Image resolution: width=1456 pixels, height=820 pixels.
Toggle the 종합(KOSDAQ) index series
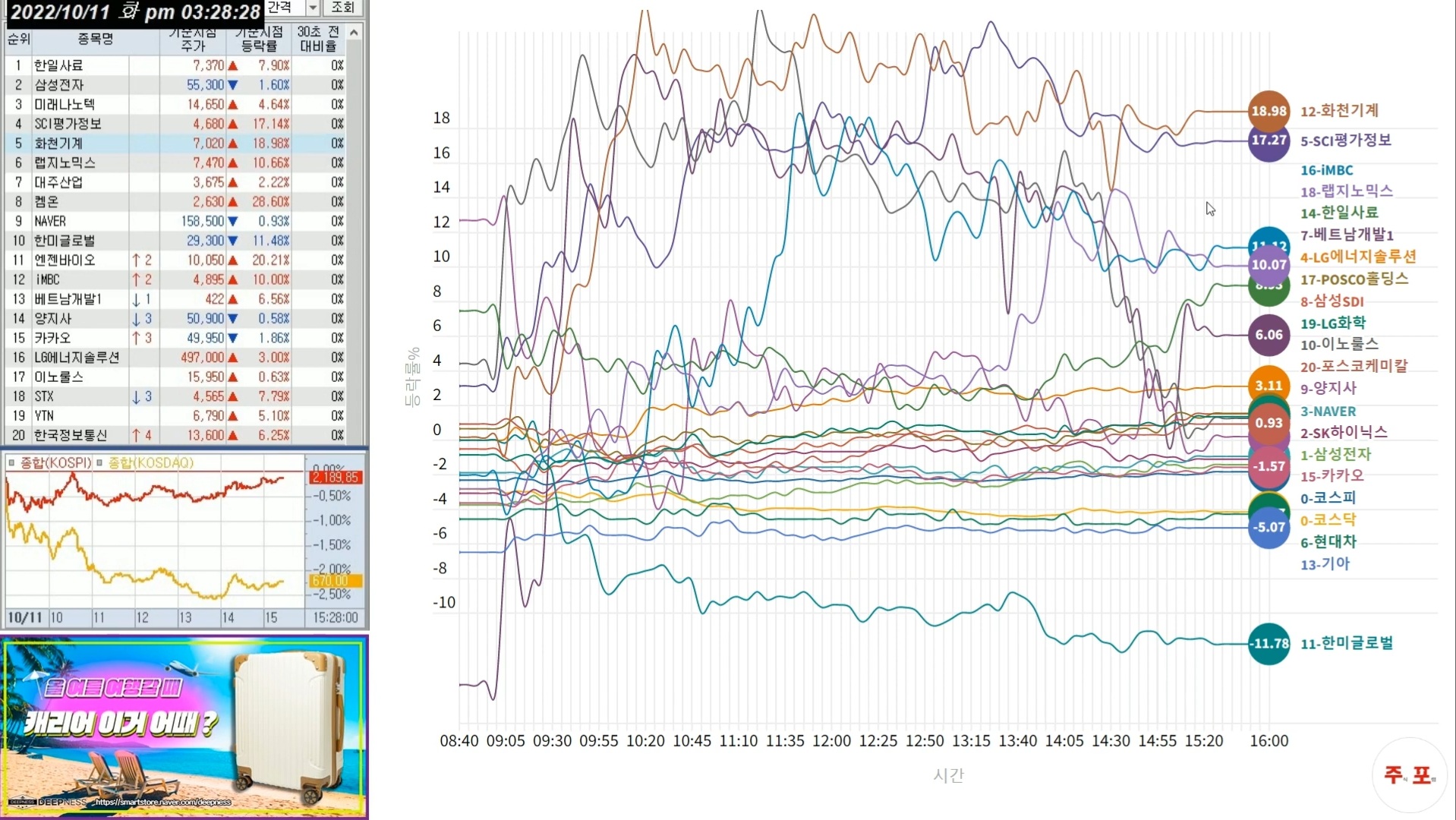pos(145,462)
